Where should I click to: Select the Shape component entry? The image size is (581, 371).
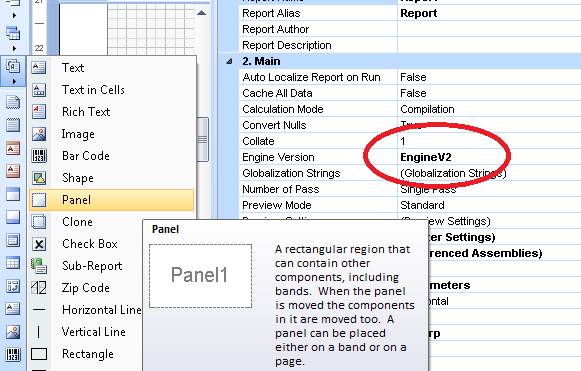click(x=112, y=178)
